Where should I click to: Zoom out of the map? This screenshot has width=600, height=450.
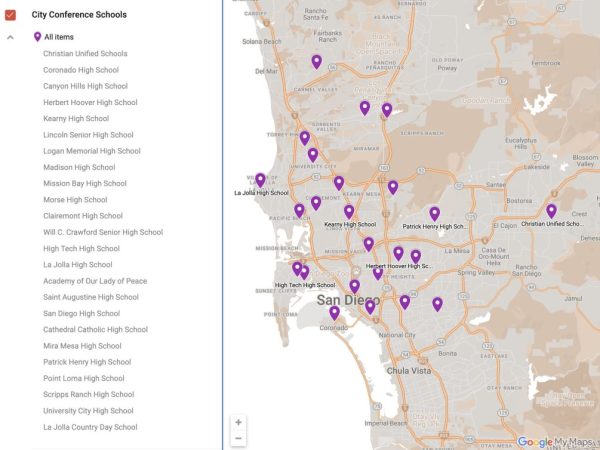[238, 438]
